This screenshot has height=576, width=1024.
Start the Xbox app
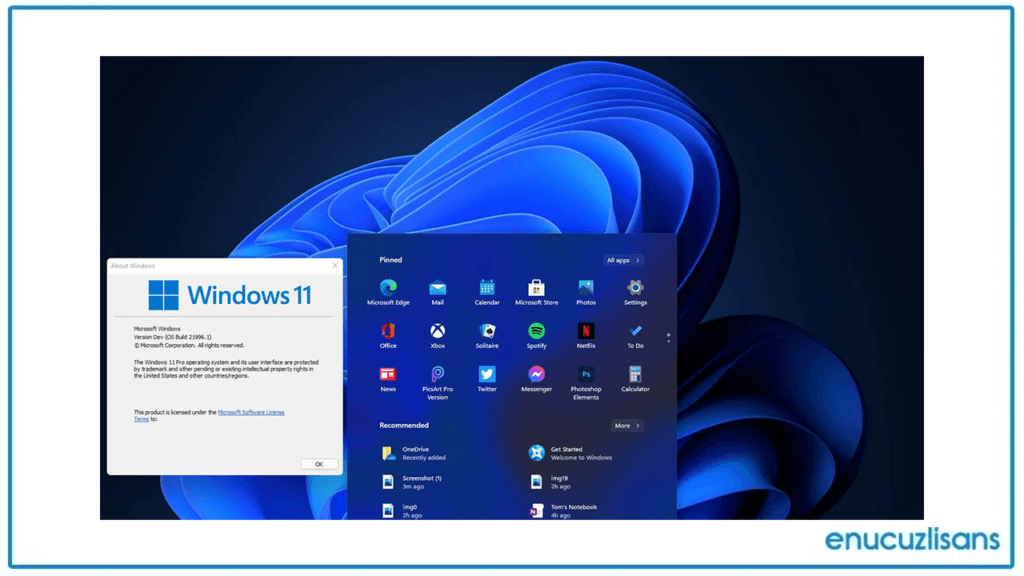(437, 330)
